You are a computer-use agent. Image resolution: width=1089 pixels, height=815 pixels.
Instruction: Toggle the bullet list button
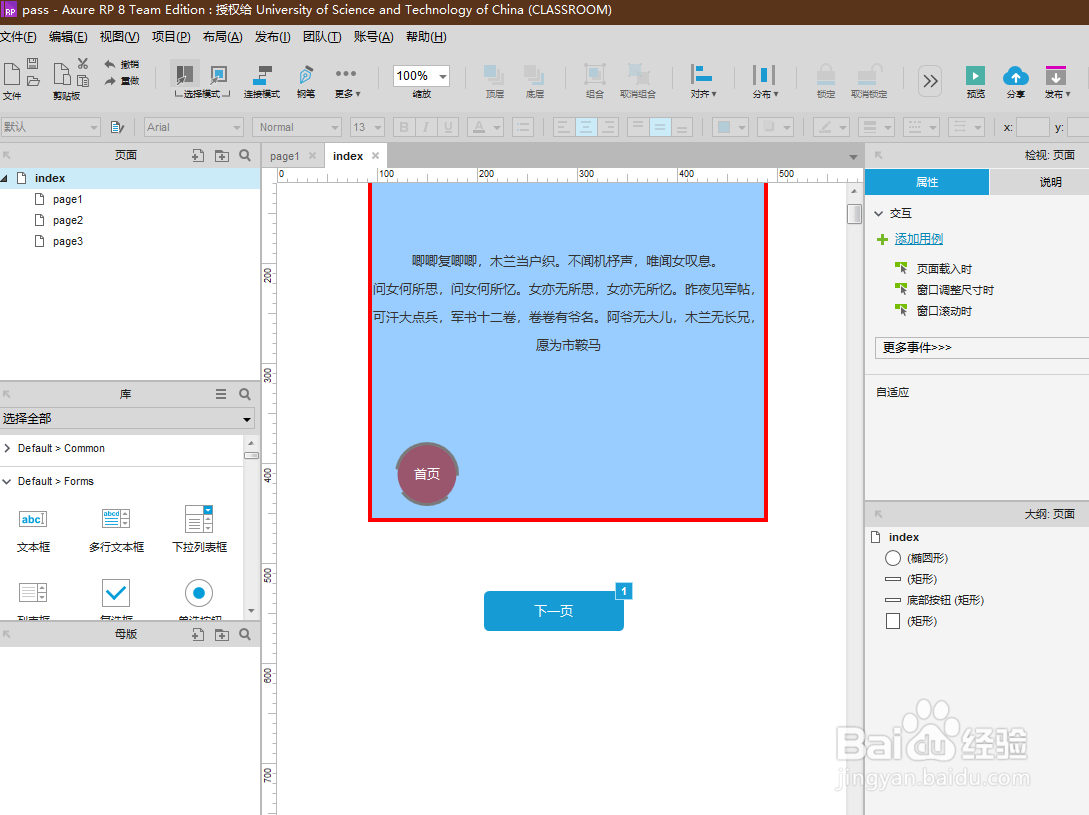click(x=522, y=127)
